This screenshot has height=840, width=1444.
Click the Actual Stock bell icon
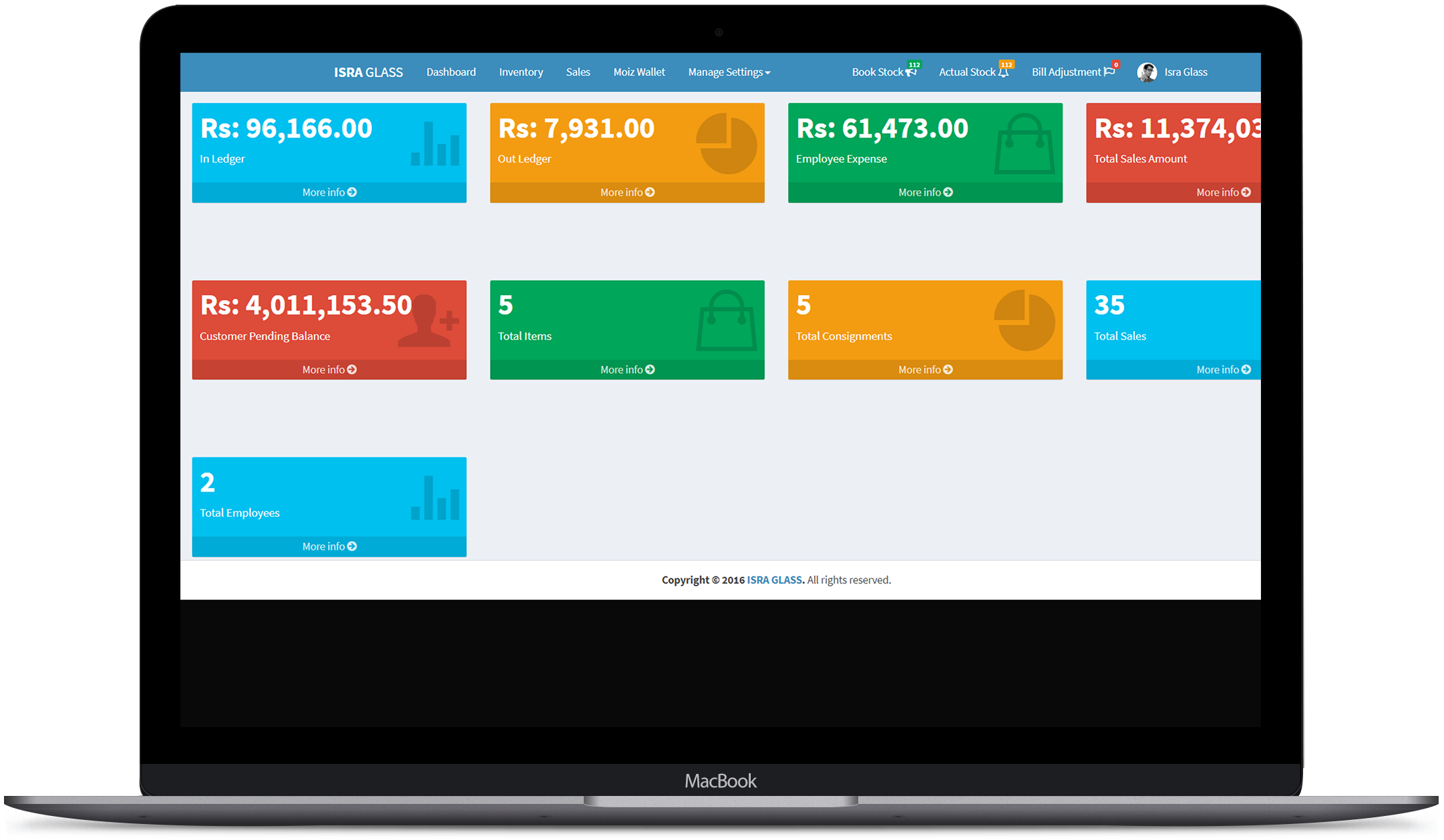[x=1003, y=72]
